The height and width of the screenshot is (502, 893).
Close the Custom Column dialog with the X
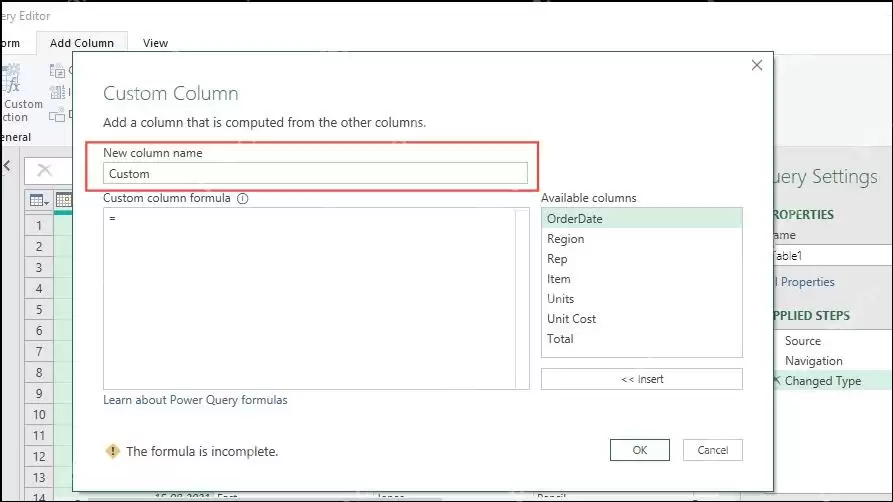click(756, 66)
